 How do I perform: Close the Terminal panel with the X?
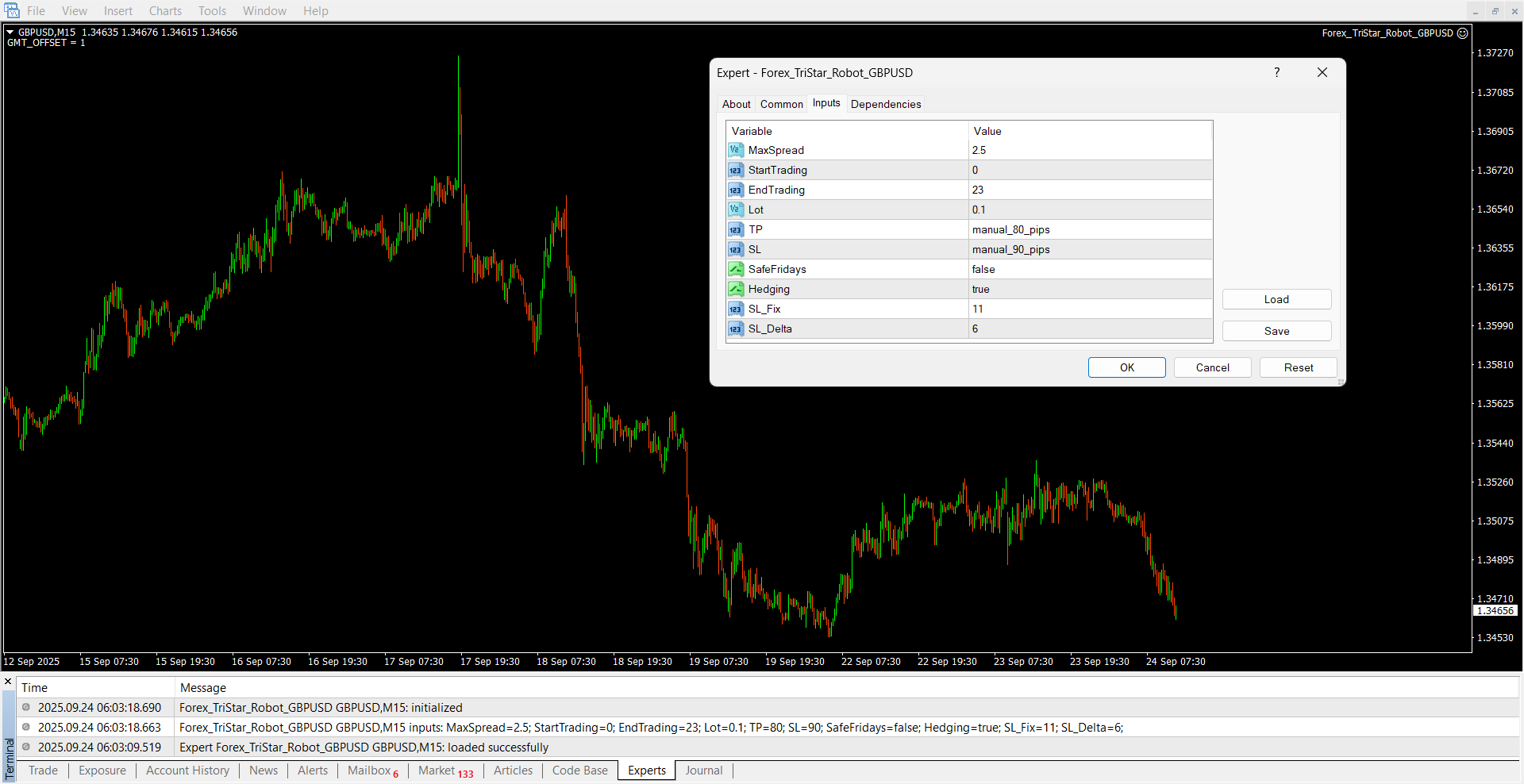tap(8, 682)
